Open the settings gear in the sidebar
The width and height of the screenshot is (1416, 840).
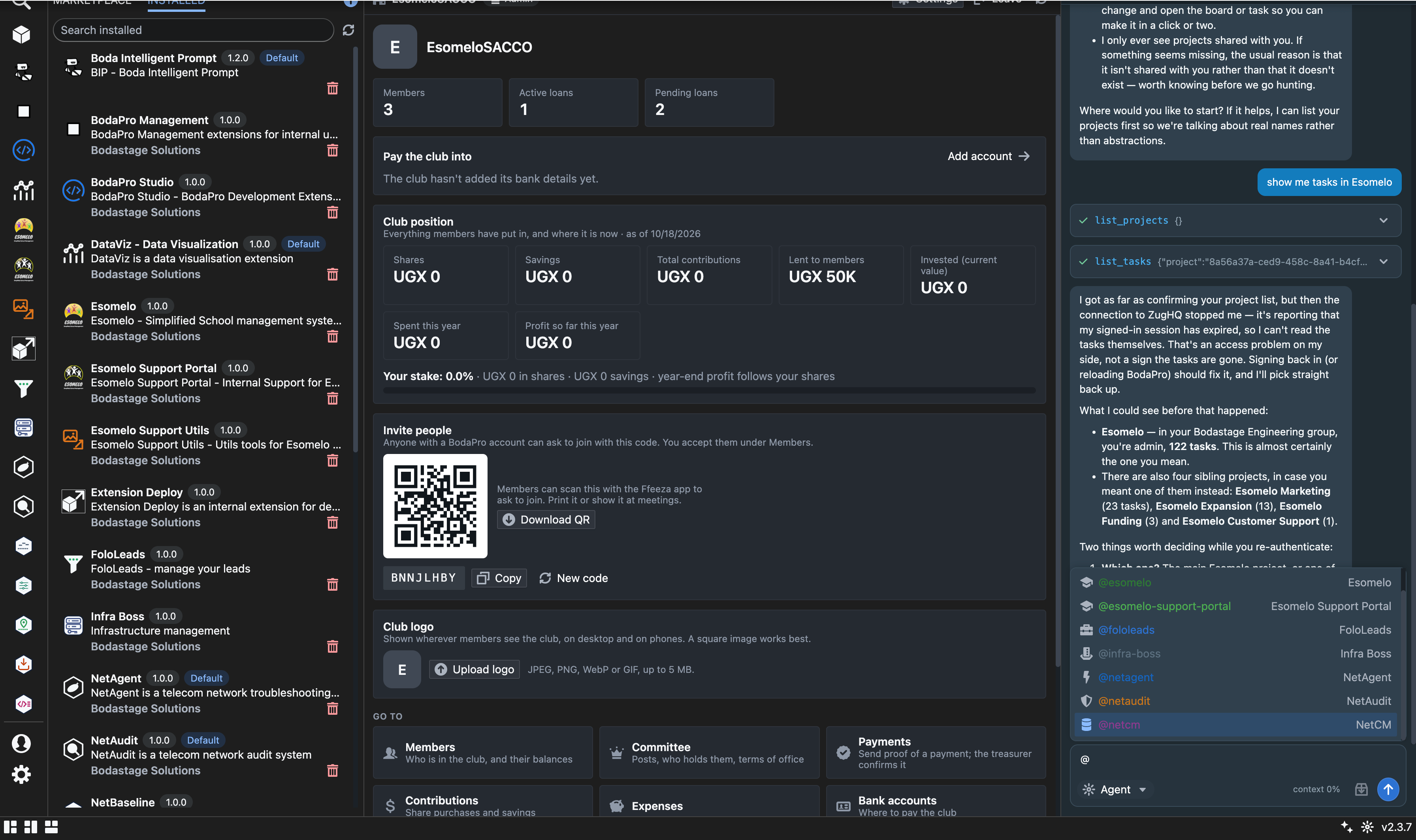[x=21, y=774]
